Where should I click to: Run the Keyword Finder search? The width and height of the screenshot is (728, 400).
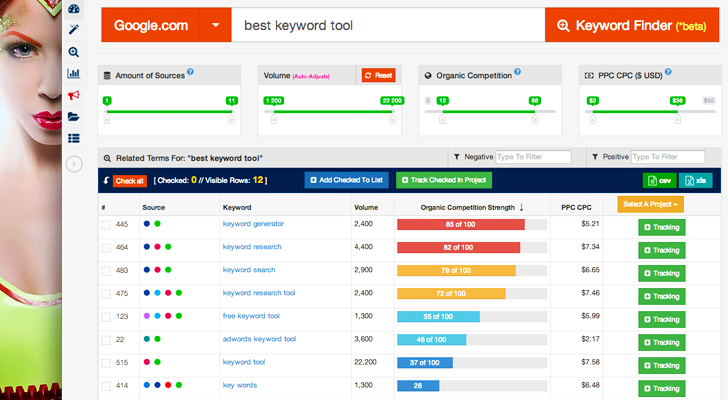632,25
